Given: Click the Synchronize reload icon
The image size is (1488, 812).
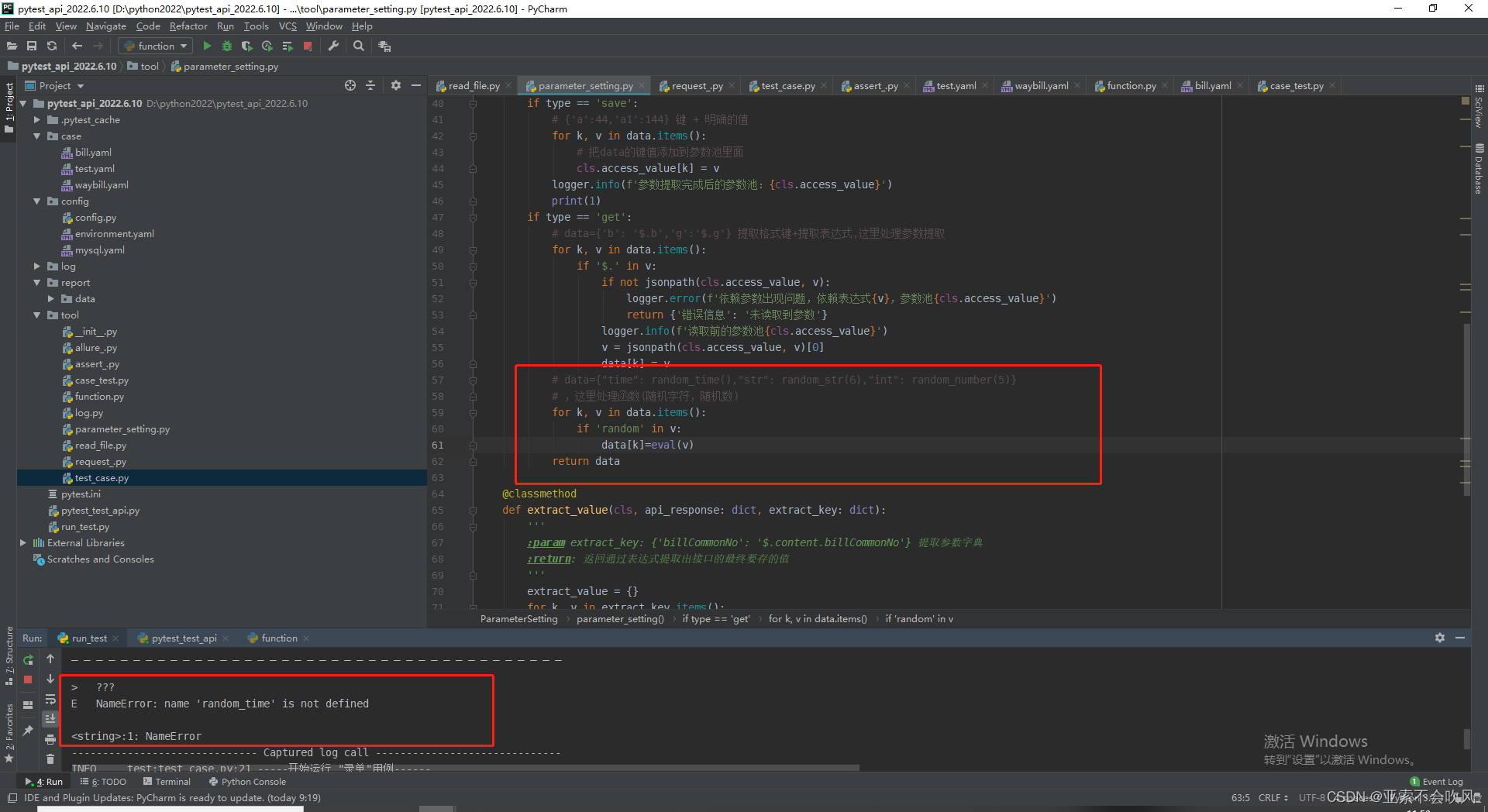Looking at the screenshot, I should 52,46.
